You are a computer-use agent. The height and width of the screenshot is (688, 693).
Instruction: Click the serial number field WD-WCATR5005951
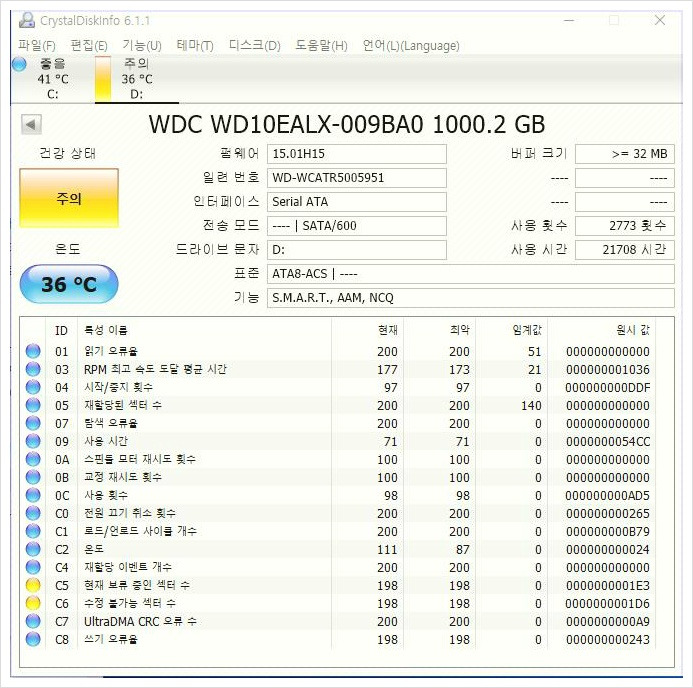pos(357,178)
